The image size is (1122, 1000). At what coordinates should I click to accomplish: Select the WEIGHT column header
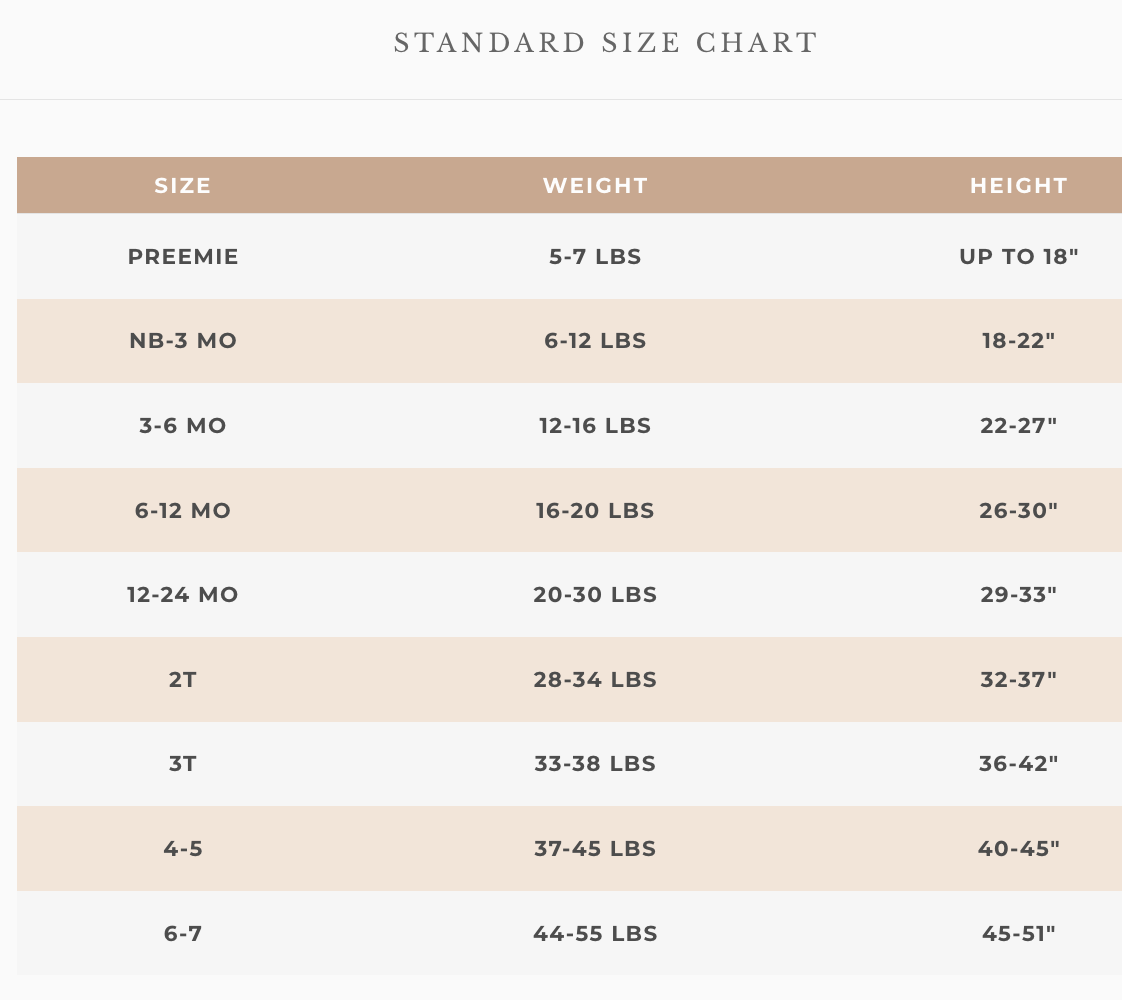click(x=595, y=186)
